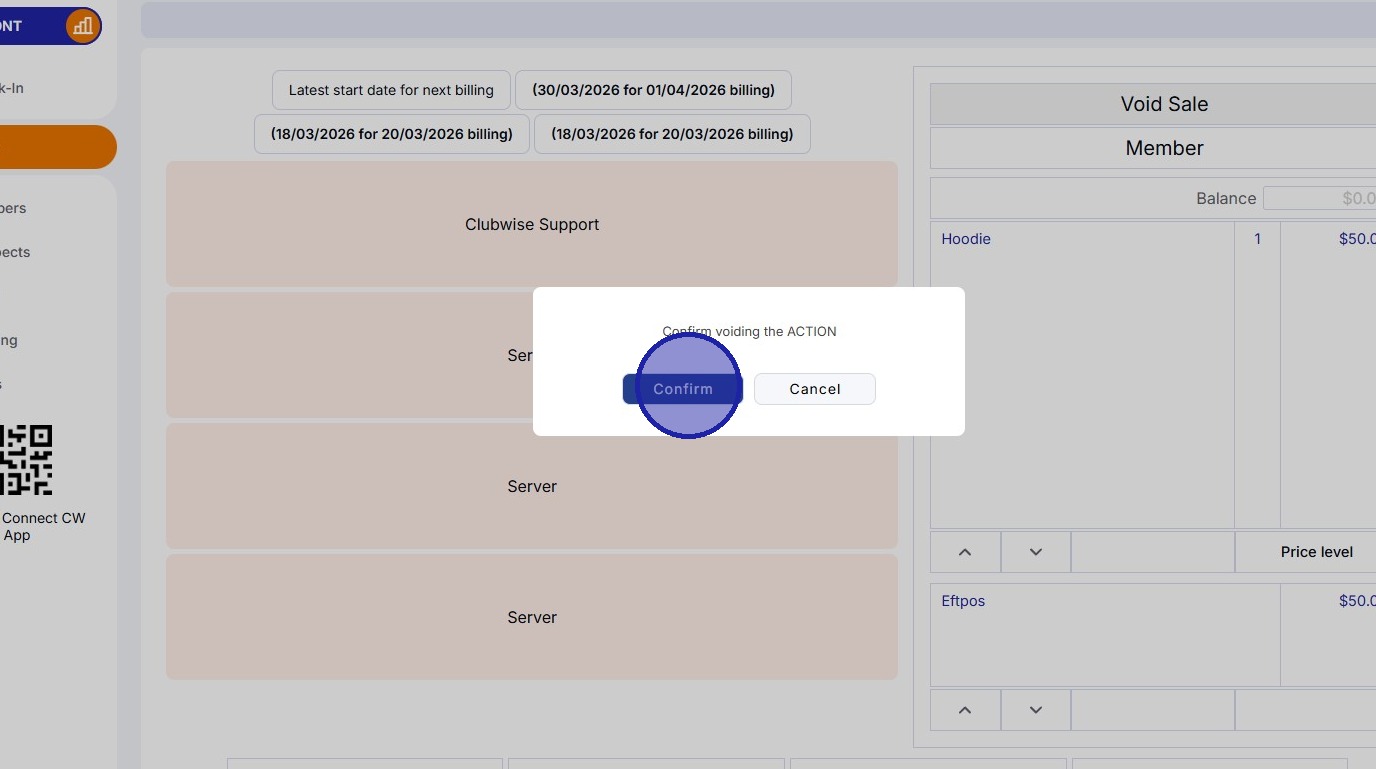Click the Hoodie quantity value 1
Screen dimensions: 1376x769
(1257, 239)
